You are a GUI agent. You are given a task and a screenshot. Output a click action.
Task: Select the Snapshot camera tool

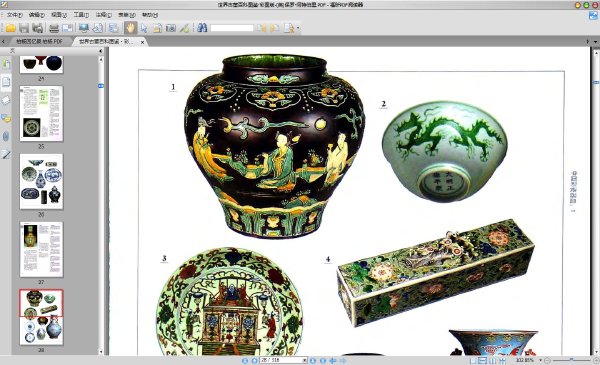point(171,28)
